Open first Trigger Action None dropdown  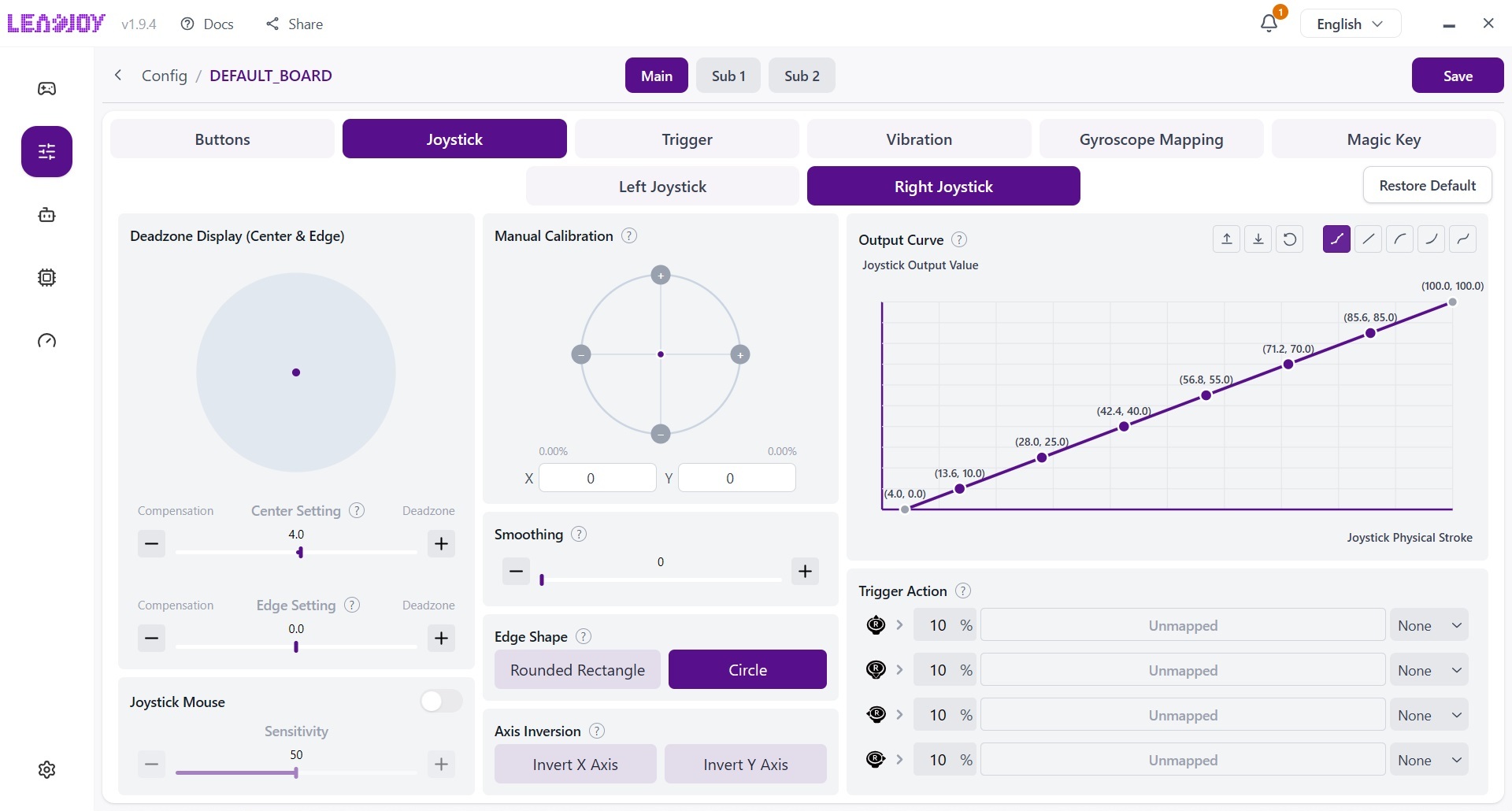point(1429,625)
